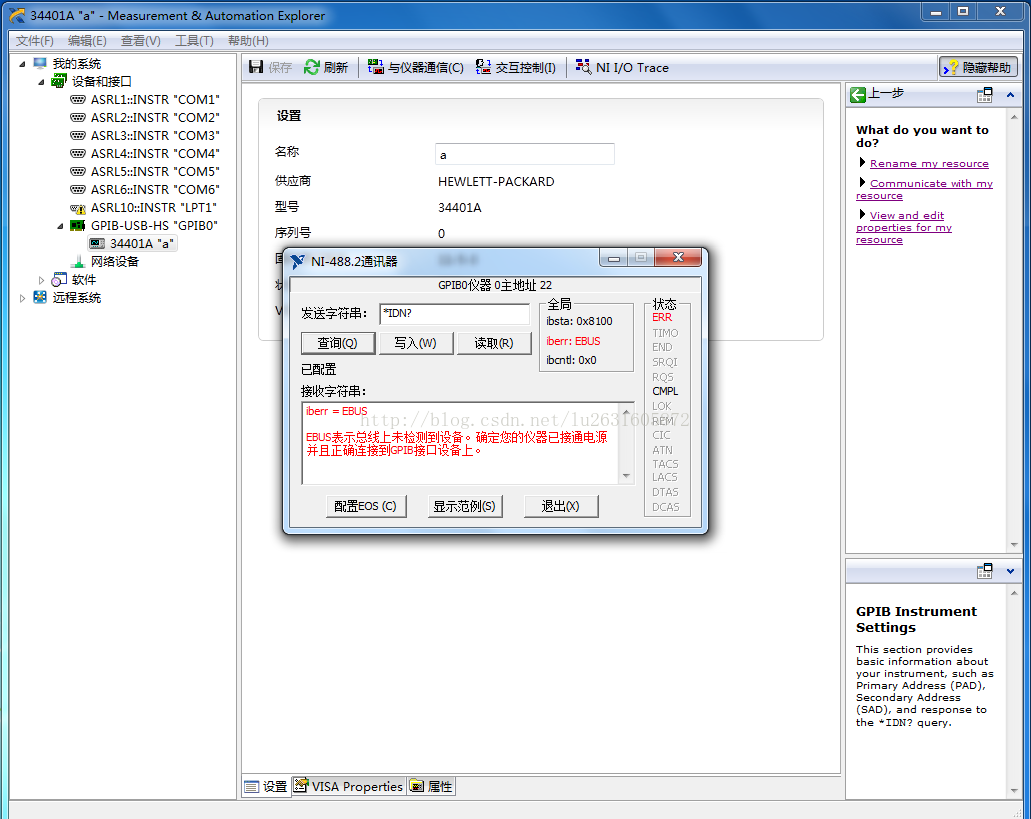Click the lower help panel scrollbar down arrow
This screenshot has height=819, width=1031.
(x=1014, y=791)
